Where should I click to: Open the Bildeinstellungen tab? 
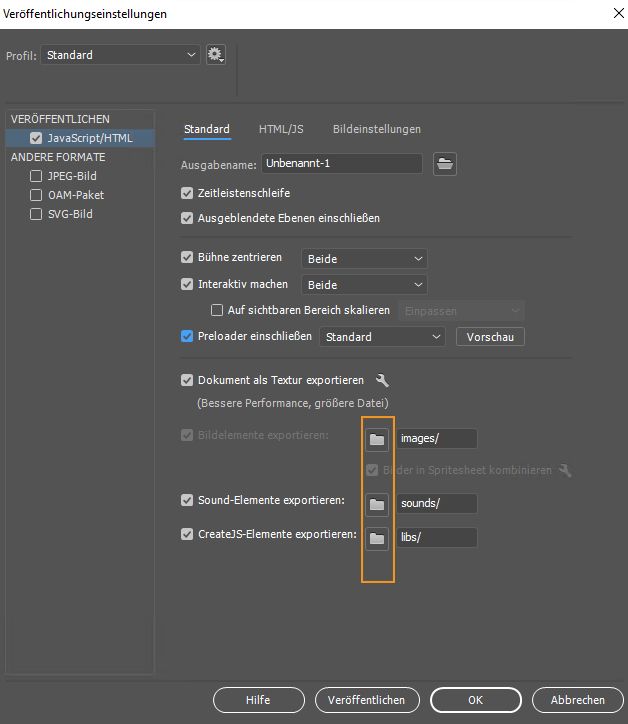coord(376,129)
